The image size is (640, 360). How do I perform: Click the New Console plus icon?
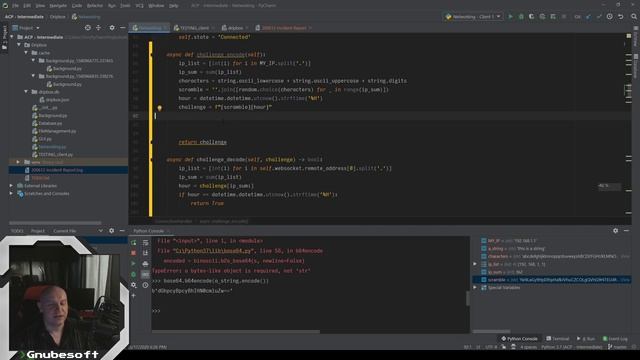click(133, 296)
